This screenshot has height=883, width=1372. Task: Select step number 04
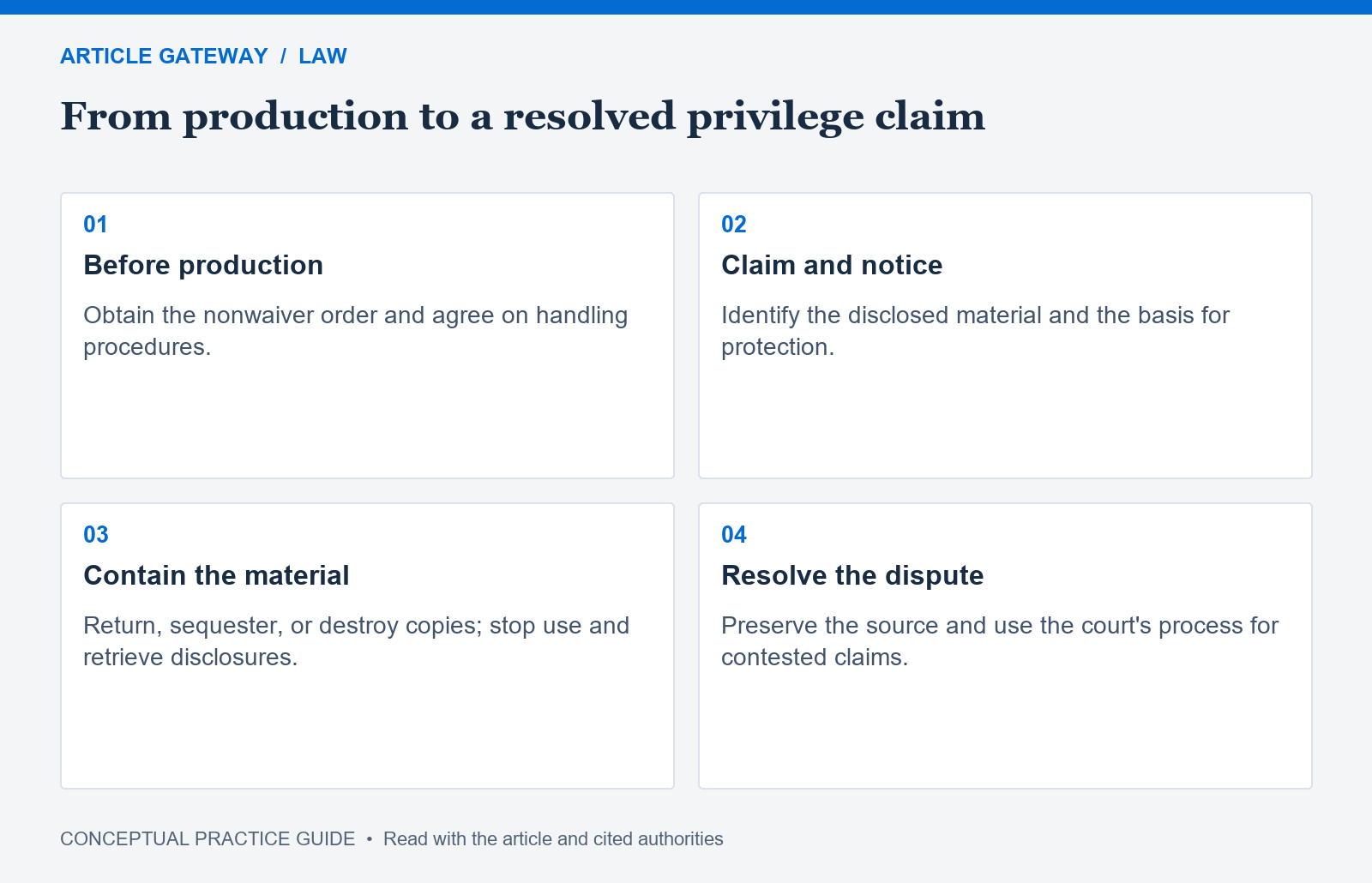[733, 535]
